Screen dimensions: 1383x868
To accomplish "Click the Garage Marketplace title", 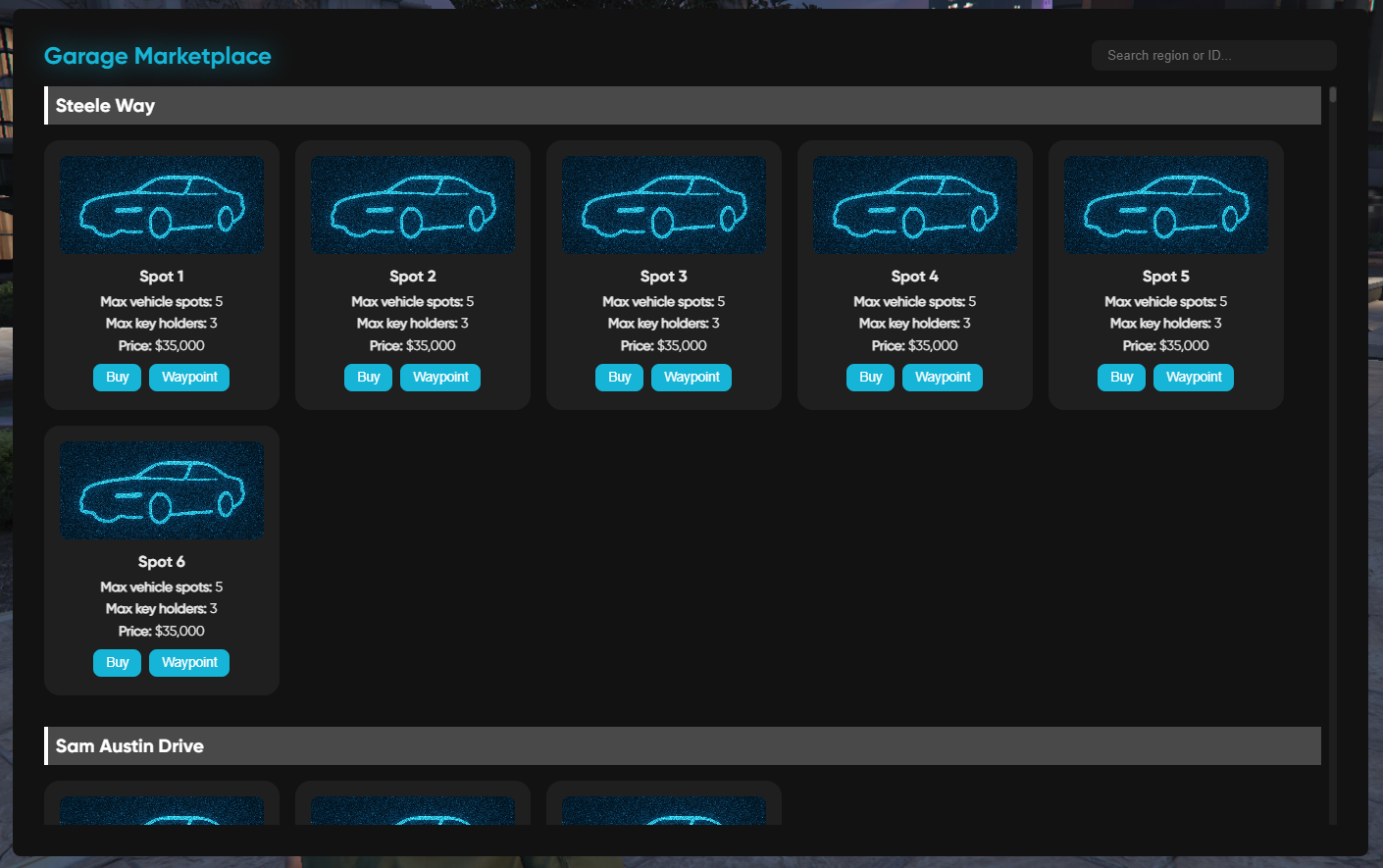I will tap(157, 56).
